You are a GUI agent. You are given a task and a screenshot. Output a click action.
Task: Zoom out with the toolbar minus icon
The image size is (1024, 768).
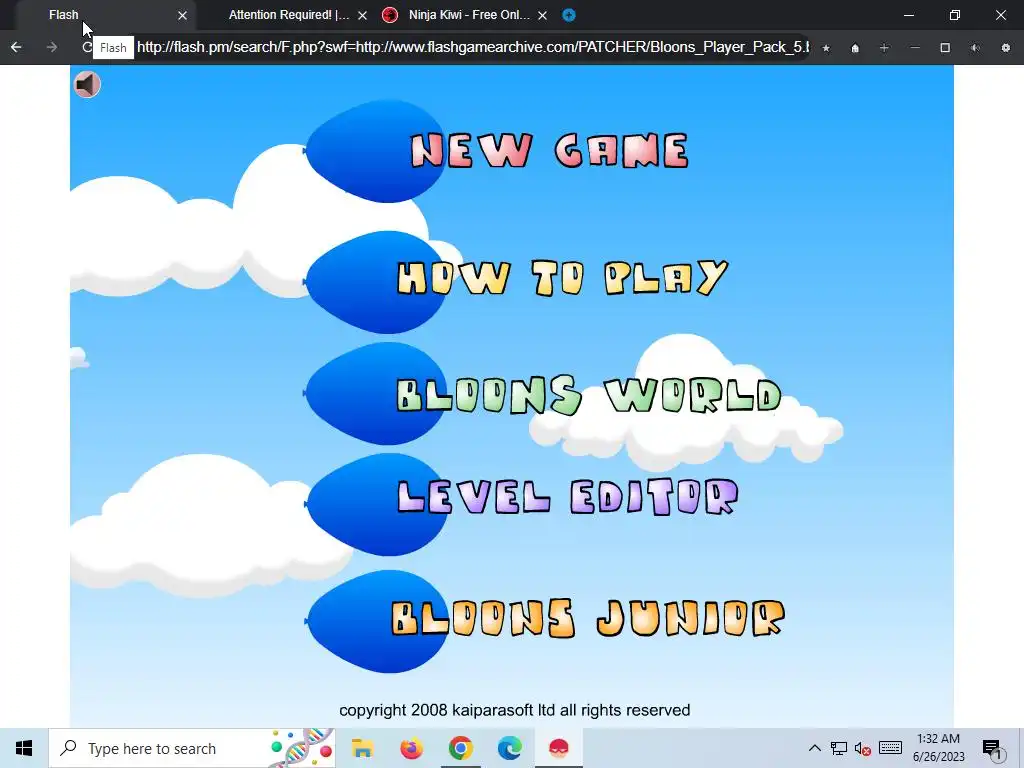pyautogui.click(x=915, y=48)
